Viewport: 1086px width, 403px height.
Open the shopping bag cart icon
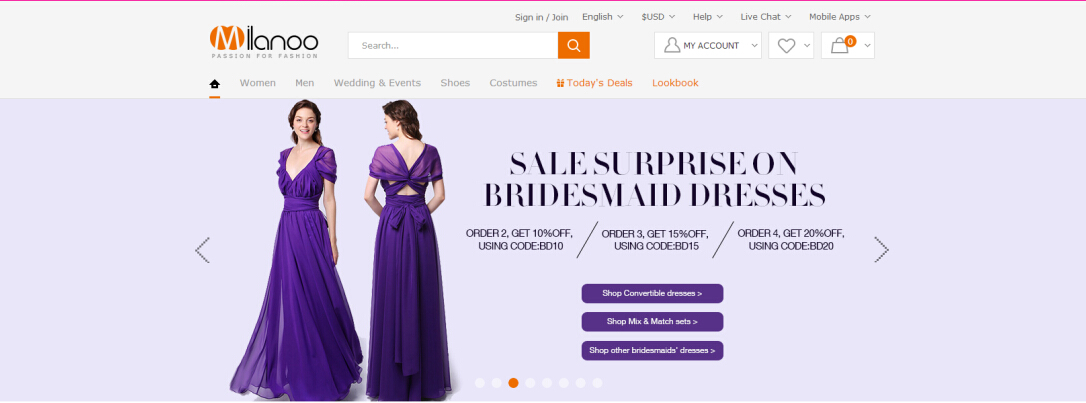840,45
